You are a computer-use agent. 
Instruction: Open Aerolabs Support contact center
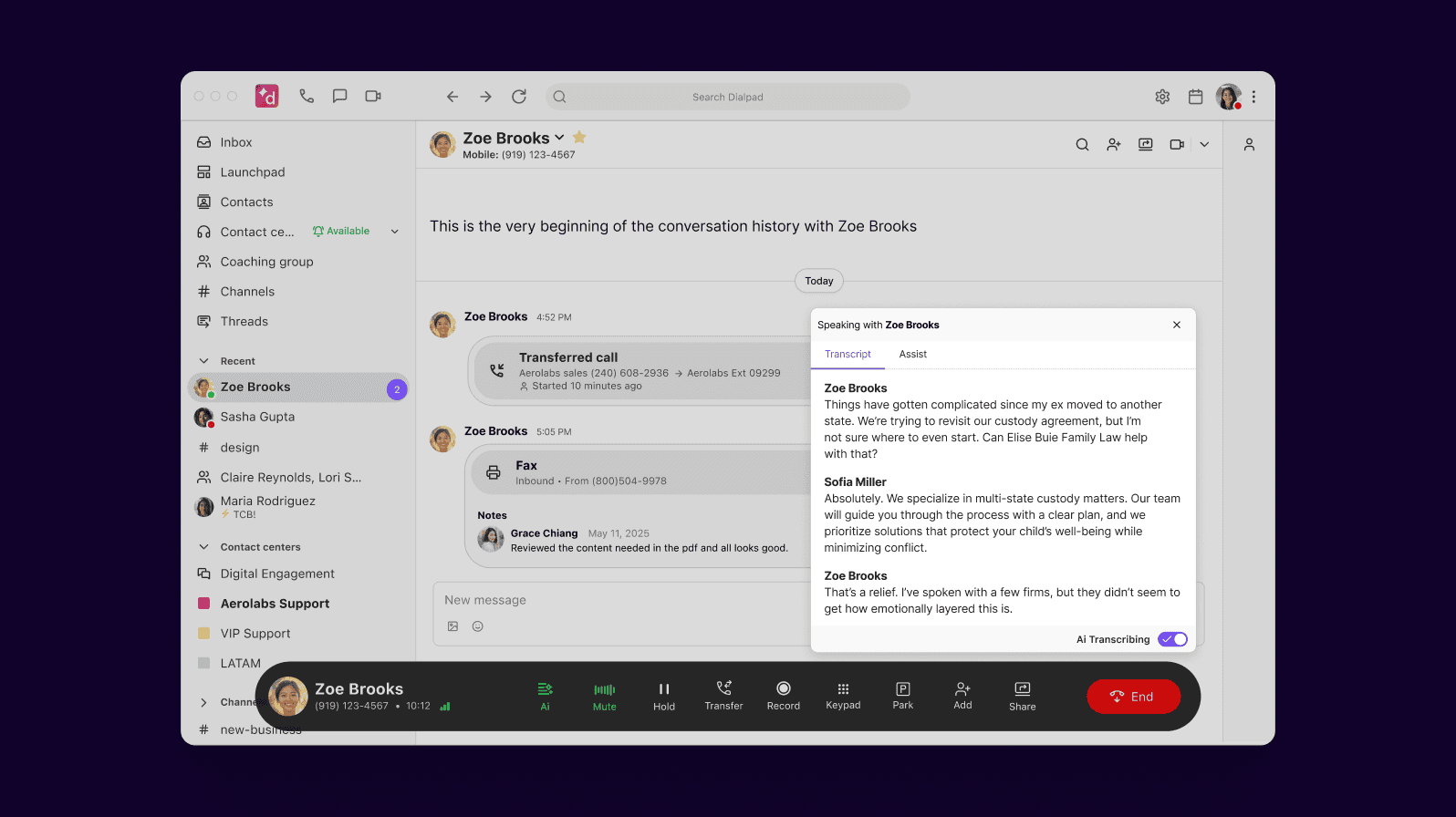275,604
